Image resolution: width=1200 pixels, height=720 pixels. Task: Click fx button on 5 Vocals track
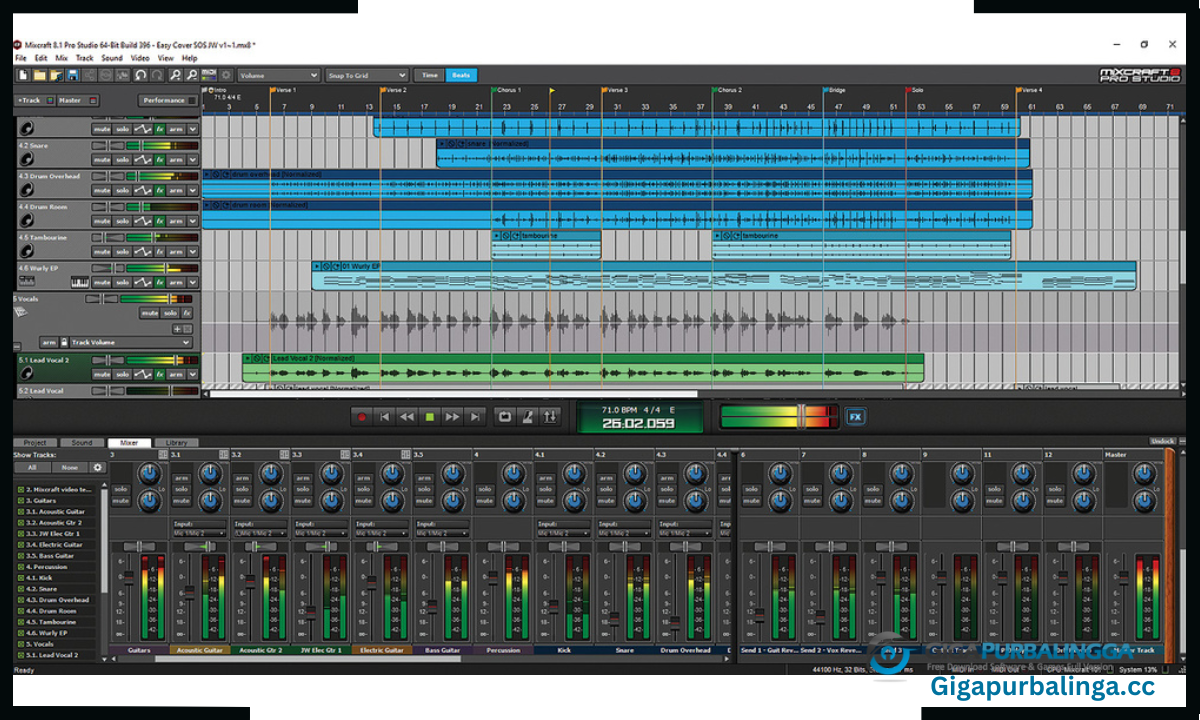click(x=187, y=313)
